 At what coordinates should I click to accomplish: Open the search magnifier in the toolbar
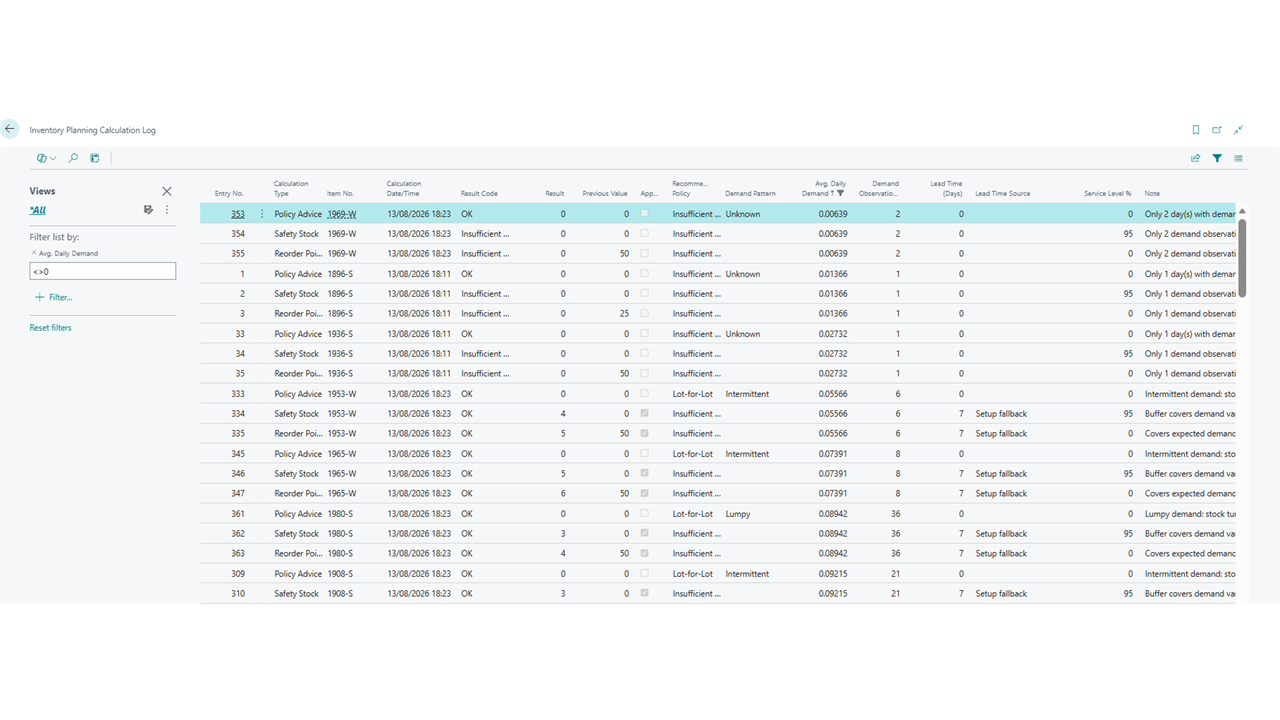pos(73,158)
